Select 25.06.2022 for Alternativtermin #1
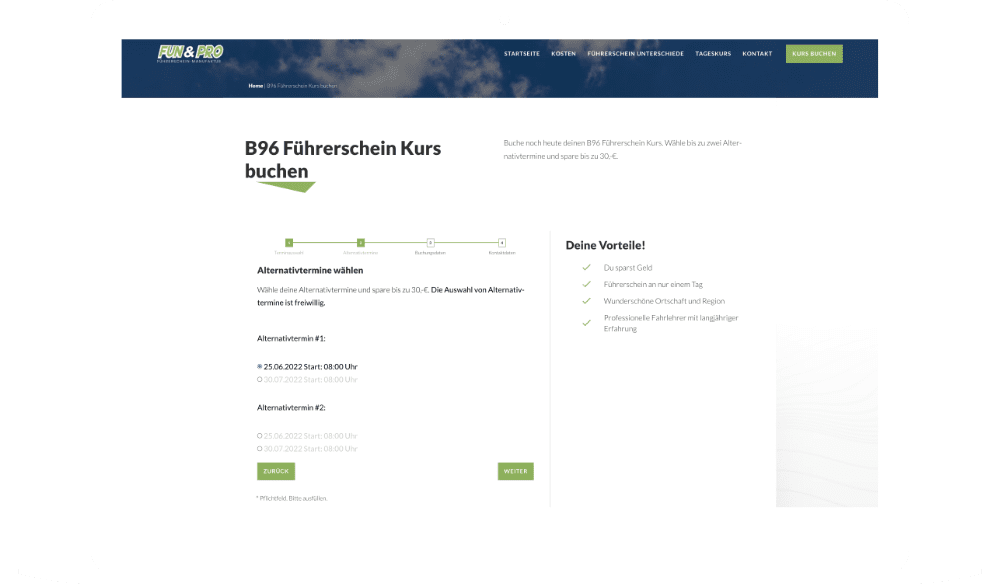The height and width of the screenshot is (586, 1000). pos(260,367)
